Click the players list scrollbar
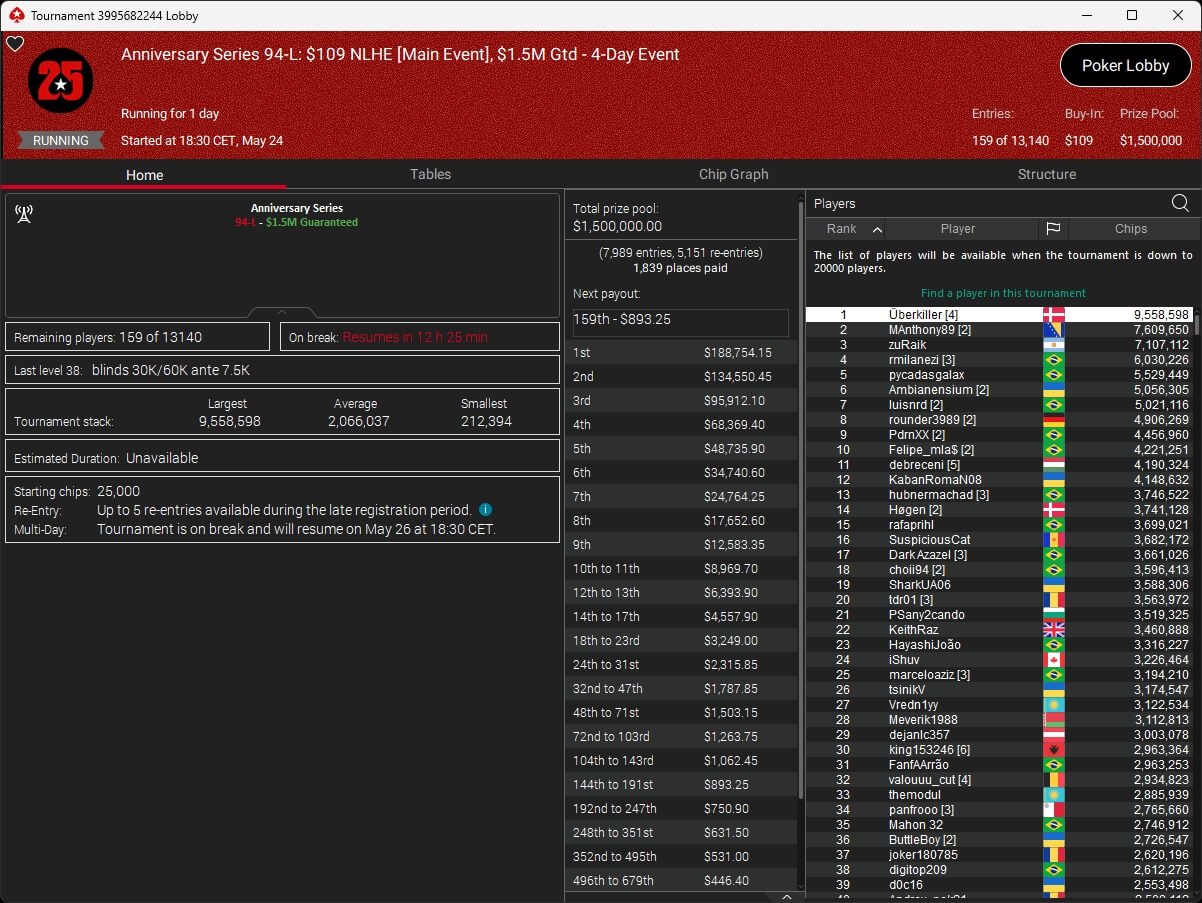This screenshot has height=903, width=1202. [1196, 324]
